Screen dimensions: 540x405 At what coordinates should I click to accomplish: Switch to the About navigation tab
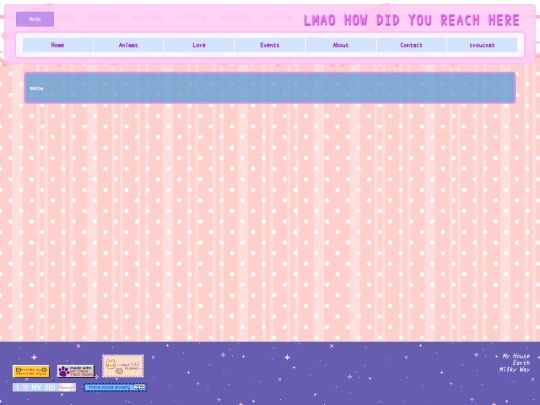[341, 45]
